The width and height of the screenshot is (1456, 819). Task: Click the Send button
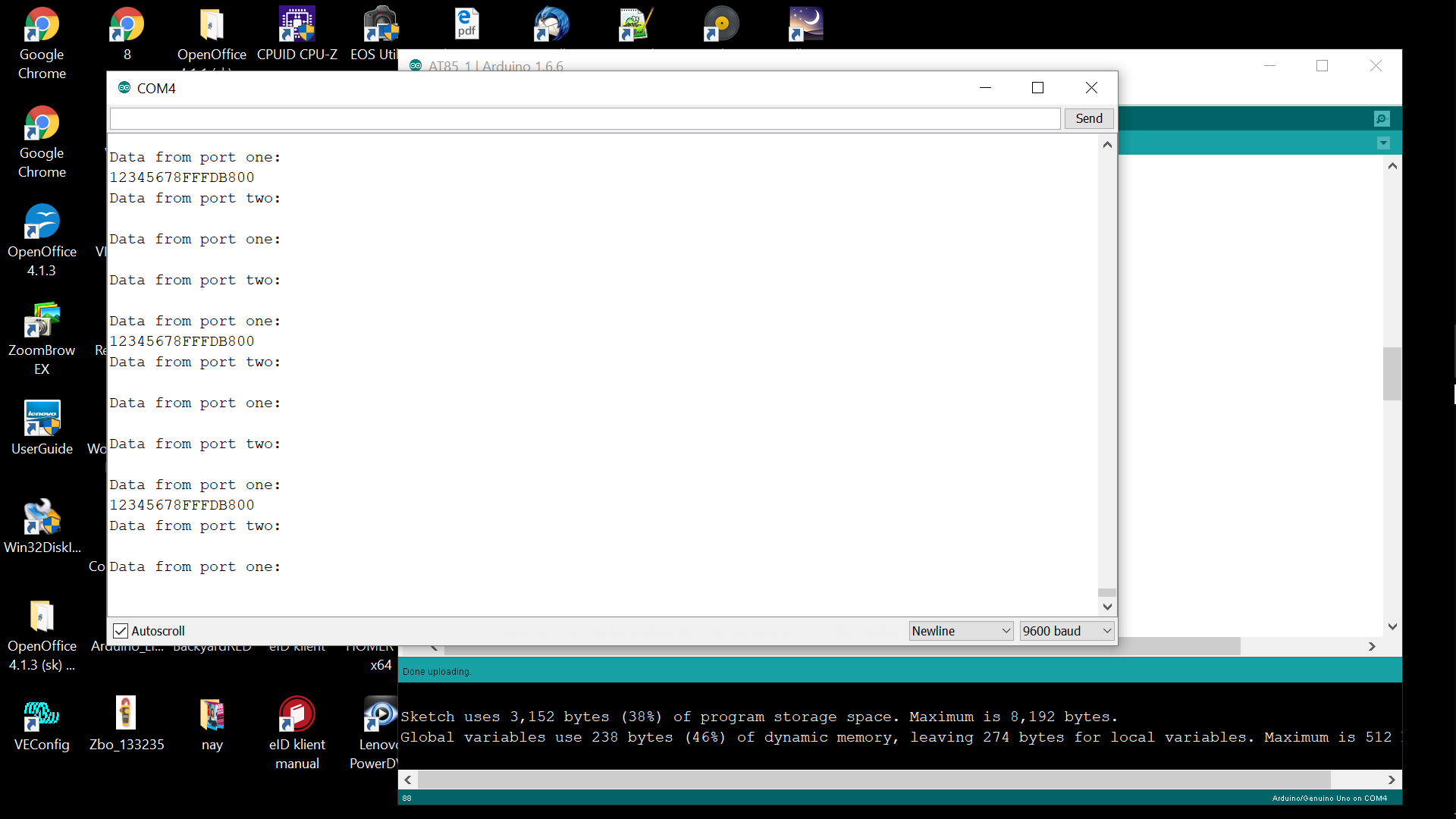tap(1088, 118)
